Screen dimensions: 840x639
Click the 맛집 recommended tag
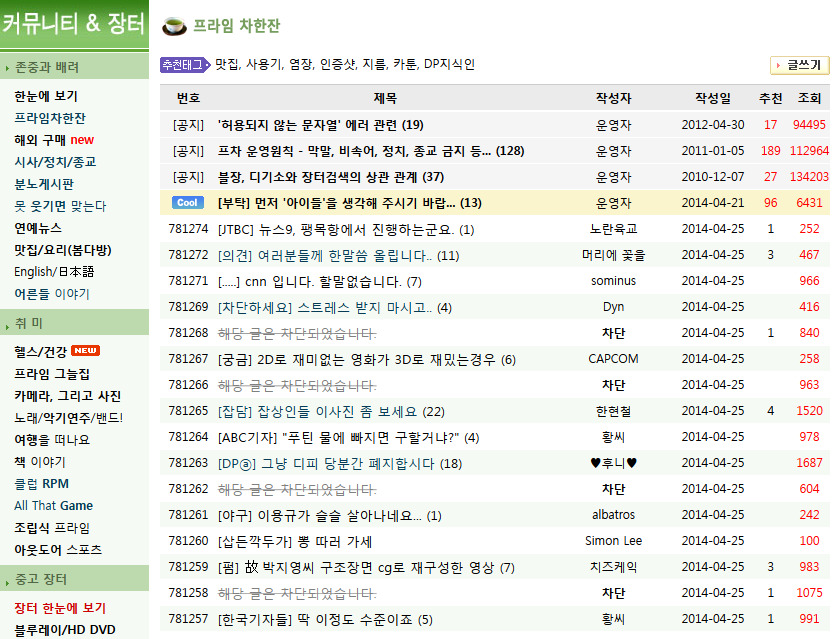tap(227, 65)
